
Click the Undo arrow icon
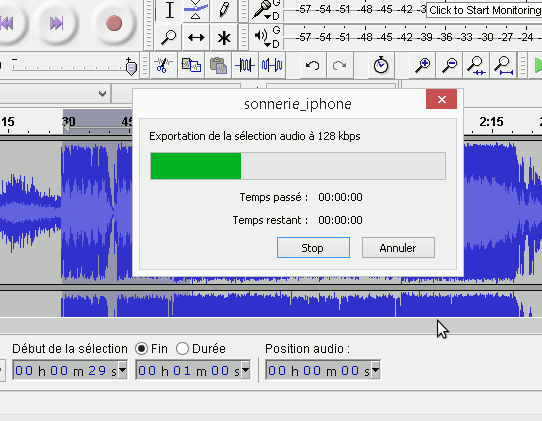tap(312, 65)
